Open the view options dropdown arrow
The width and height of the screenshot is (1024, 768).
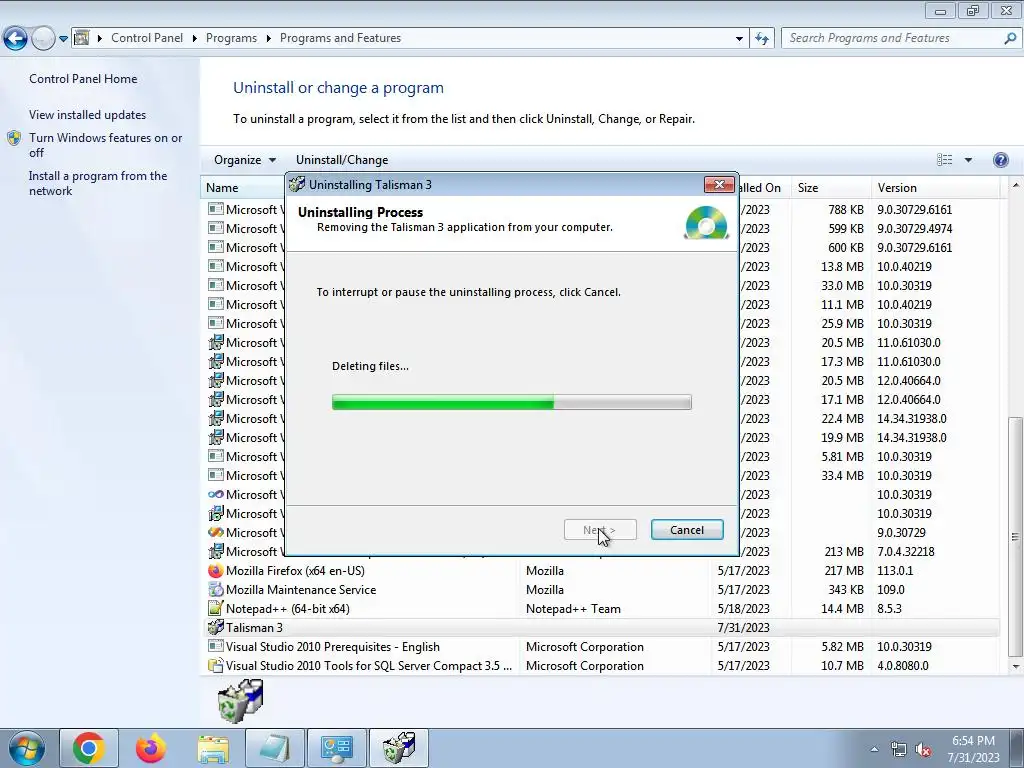click(968, 160)
